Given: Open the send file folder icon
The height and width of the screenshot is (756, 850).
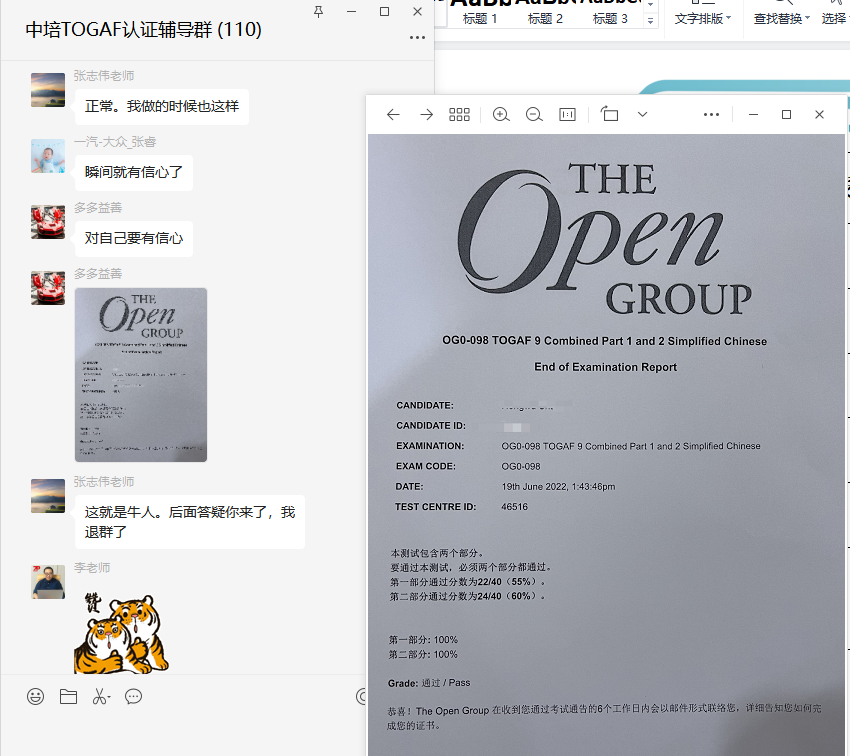Looking at the screenshot, I should tap(68, 696).
